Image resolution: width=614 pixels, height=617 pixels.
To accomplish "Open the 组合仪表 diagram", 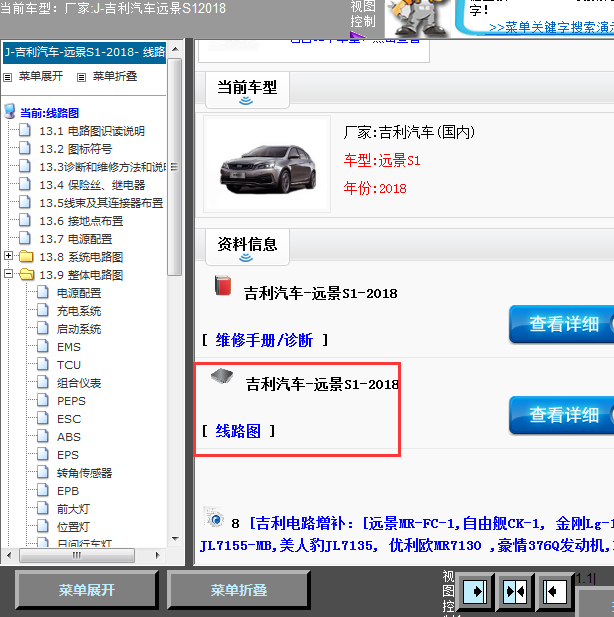I will (x=79, y=383).
